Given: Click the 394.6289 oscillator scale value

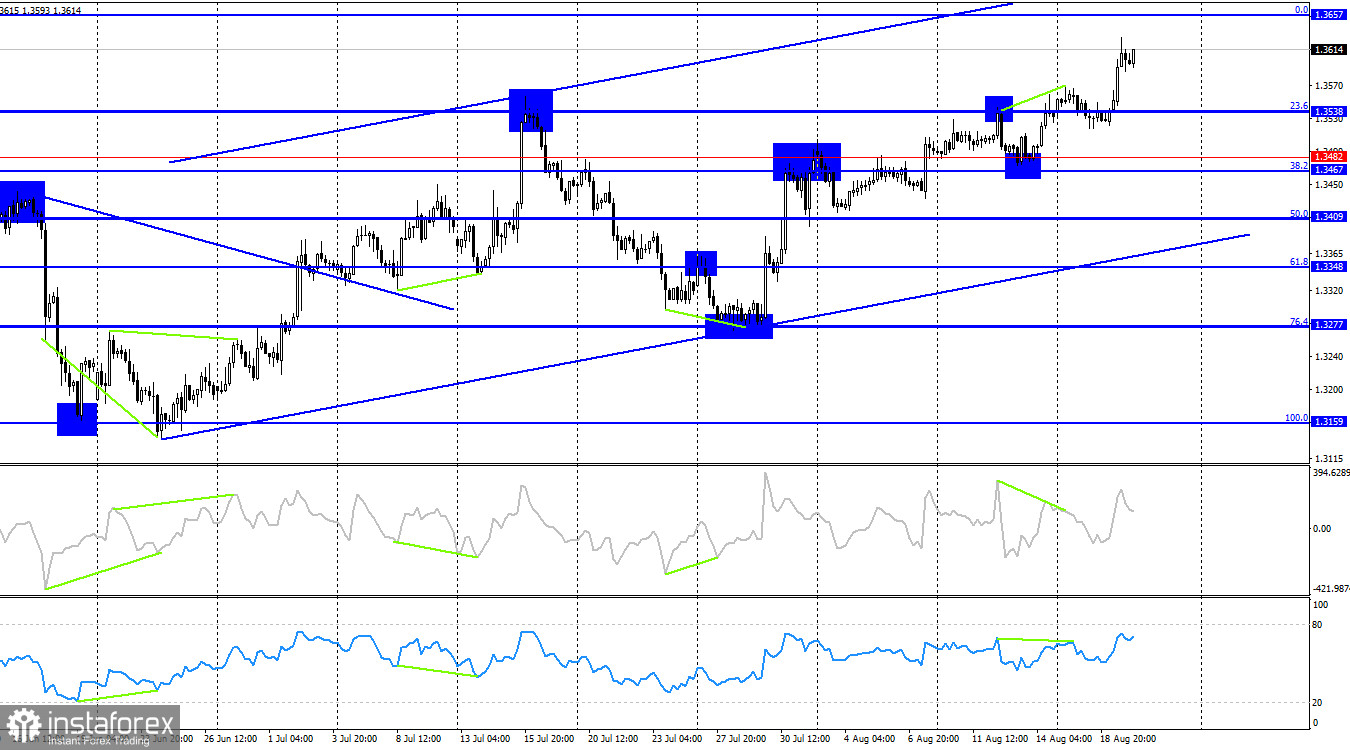Looking at the screenshot, I should click(1331, 472).
